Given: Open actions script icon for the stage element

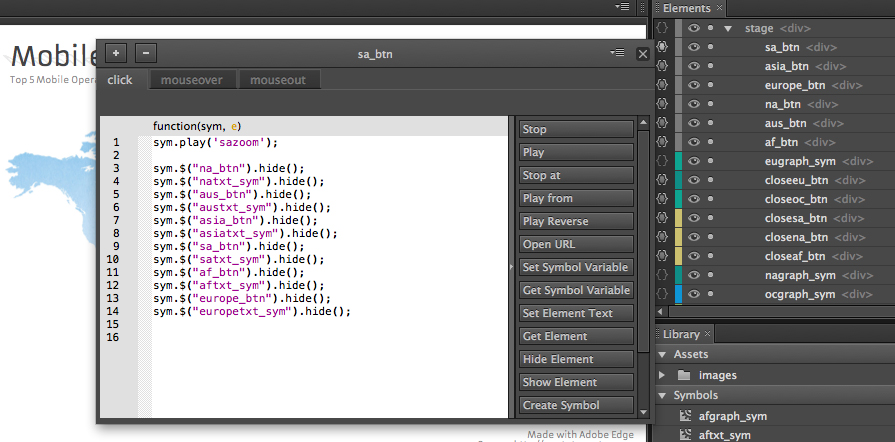Looking at the screenshot, I should tap(662, 28).
